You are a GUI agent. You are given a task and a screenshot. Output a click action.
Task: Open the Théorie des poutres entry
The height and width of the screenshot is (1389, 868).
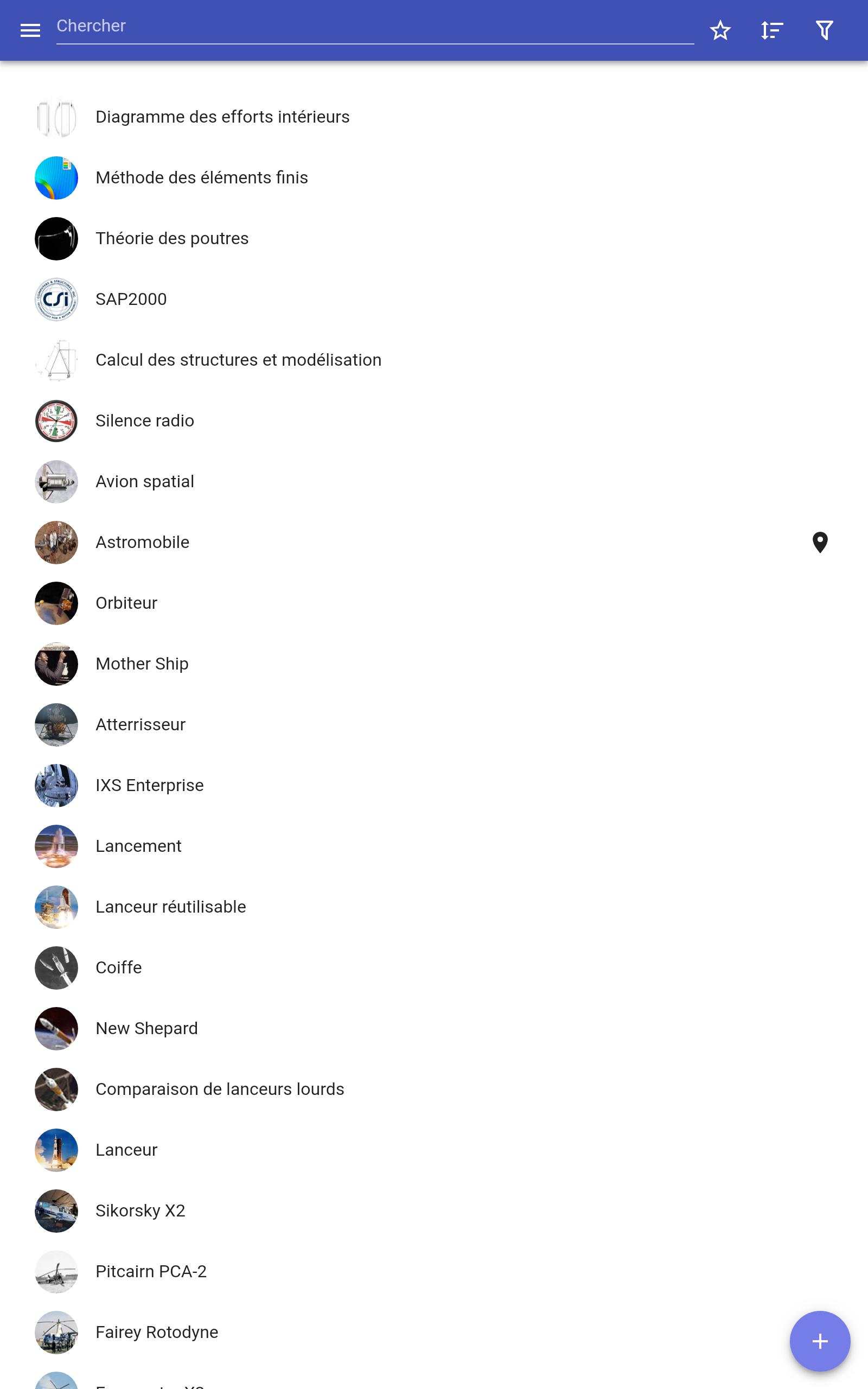coord(434,239)
